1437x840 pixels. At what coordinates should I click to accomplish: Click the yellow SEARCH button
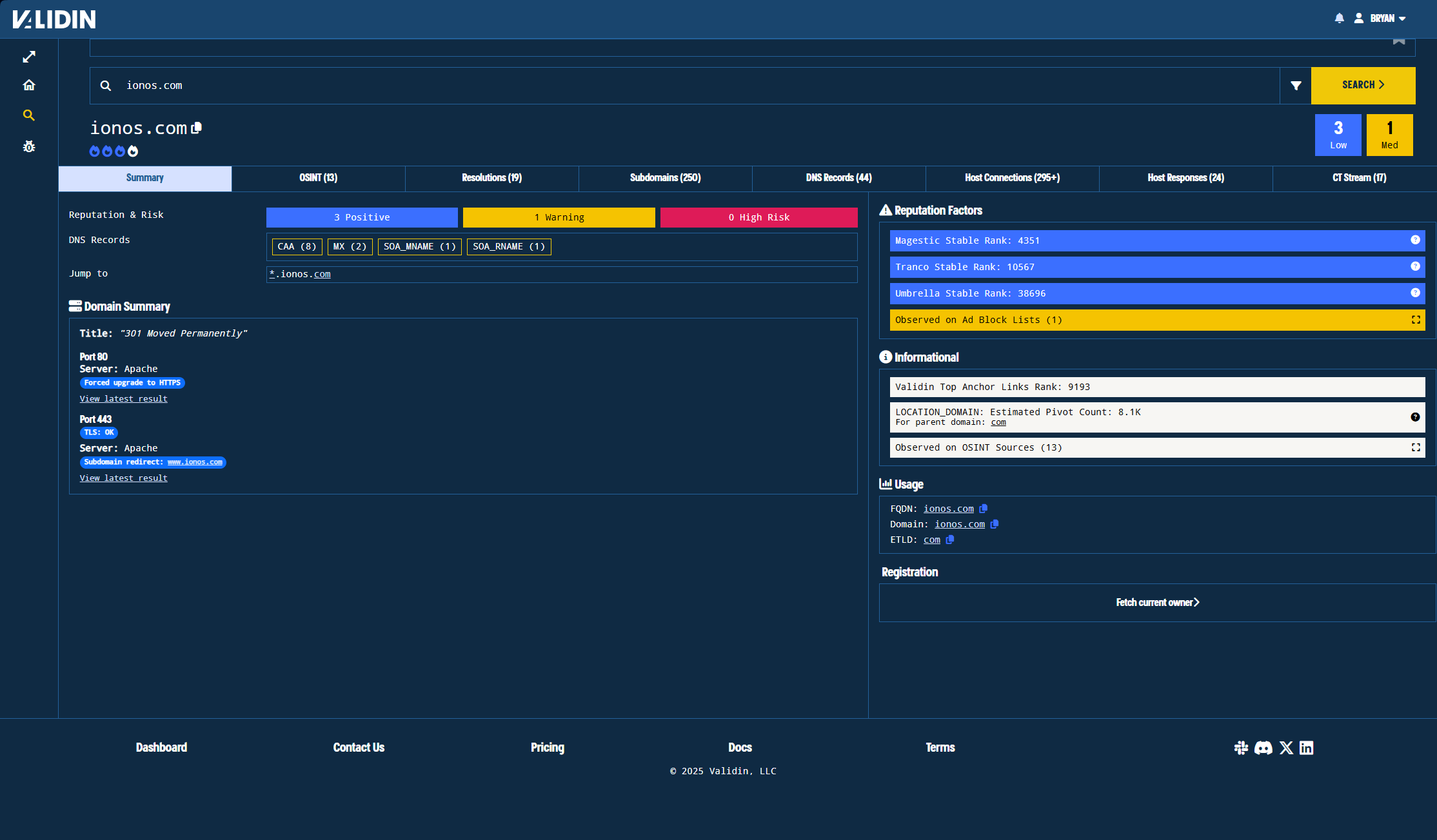[x=1363, y=86]
